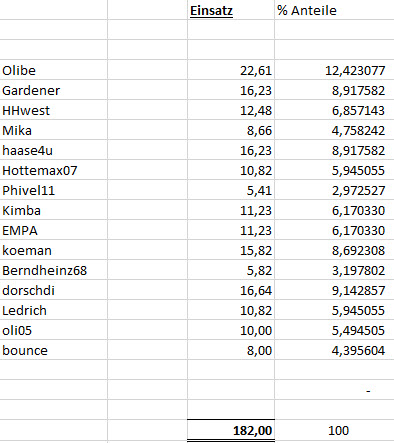Select cell showing 12,423077

[334, 70]
